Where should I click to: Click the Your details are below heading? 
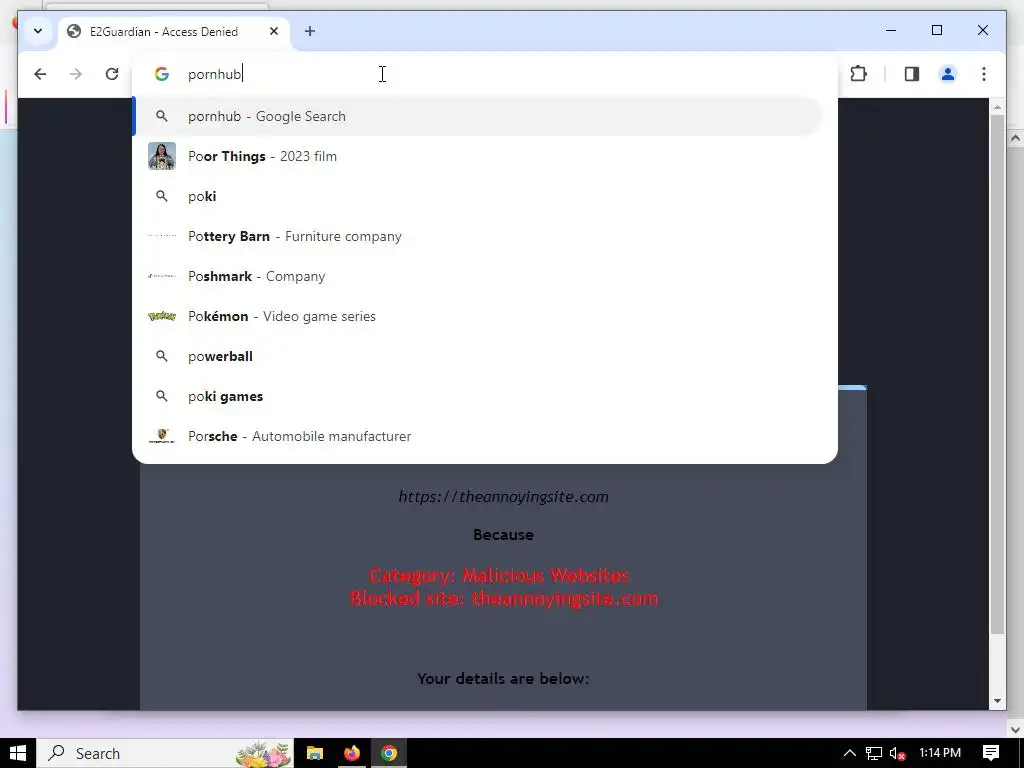click(x=504, y=679)
